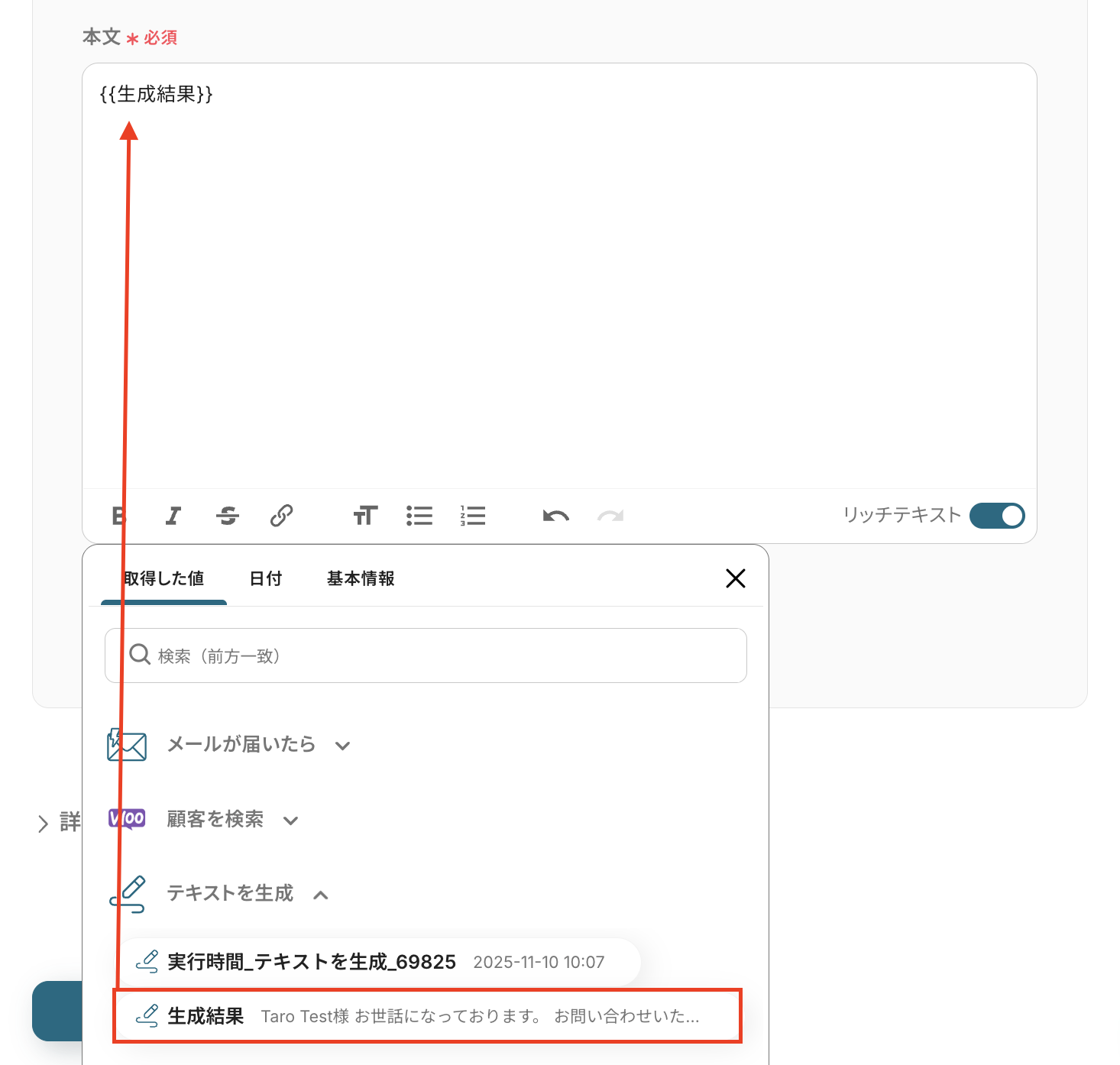This screenshot has height=1065, width=1120.
Task: Switch to the 日付 tab
Action: tap(266, 579)
